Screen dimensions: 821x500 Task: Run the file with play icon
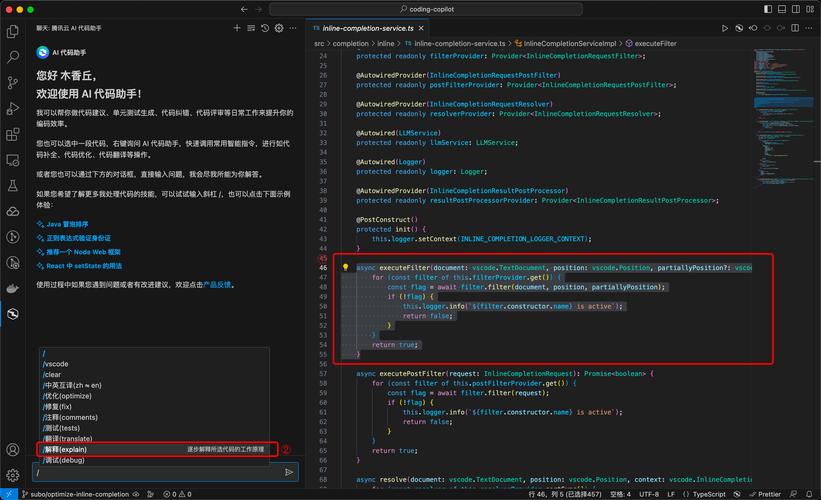point(725,28)
